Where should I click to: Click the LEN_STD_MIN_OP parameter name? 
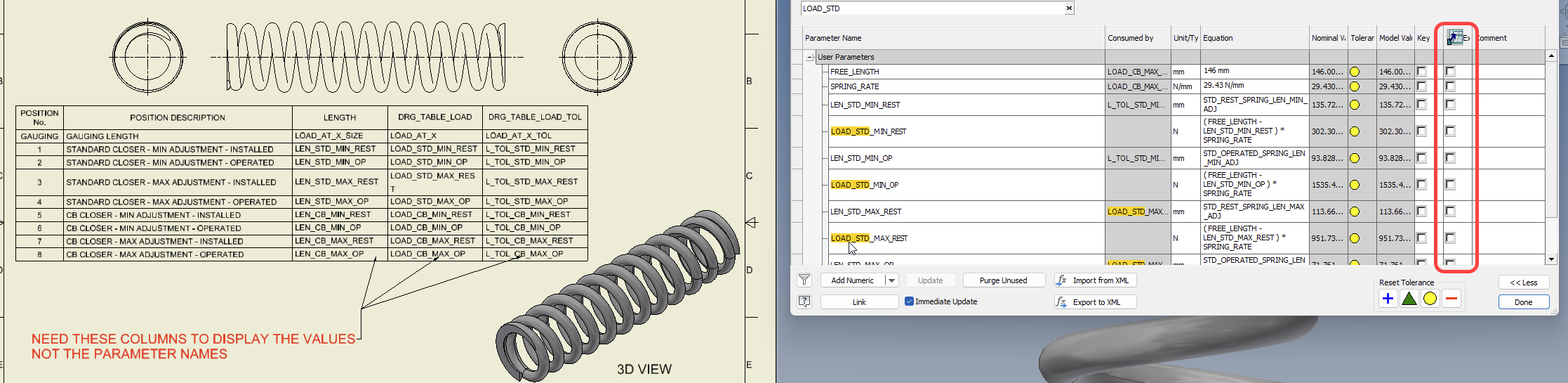[x=861, y=158]
